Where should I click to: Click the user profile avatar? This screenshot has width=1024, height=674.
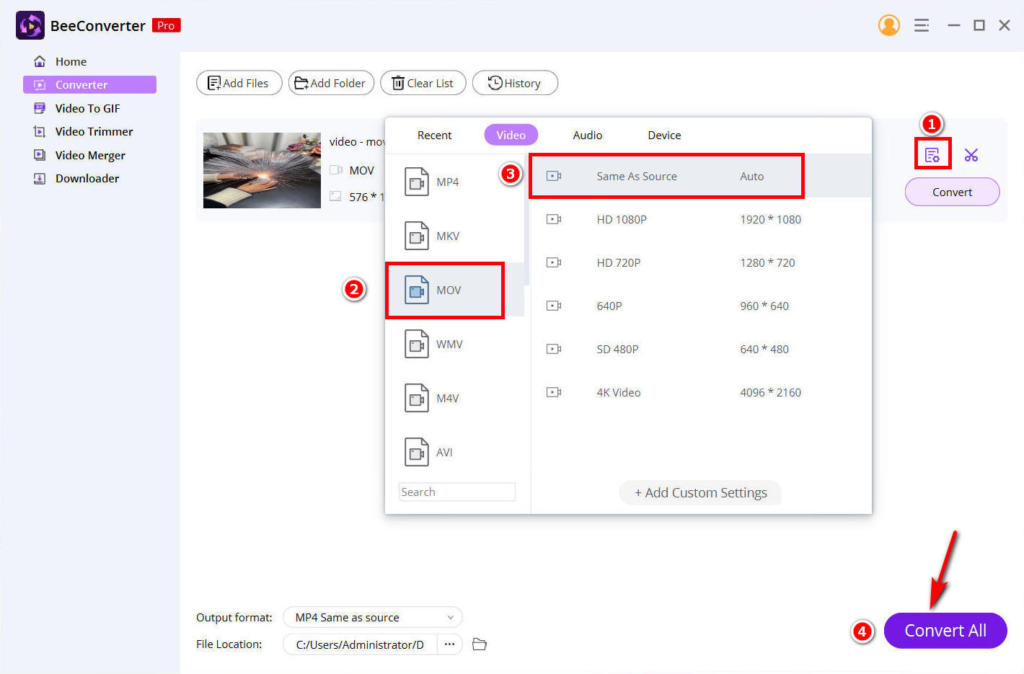(888, 25)
